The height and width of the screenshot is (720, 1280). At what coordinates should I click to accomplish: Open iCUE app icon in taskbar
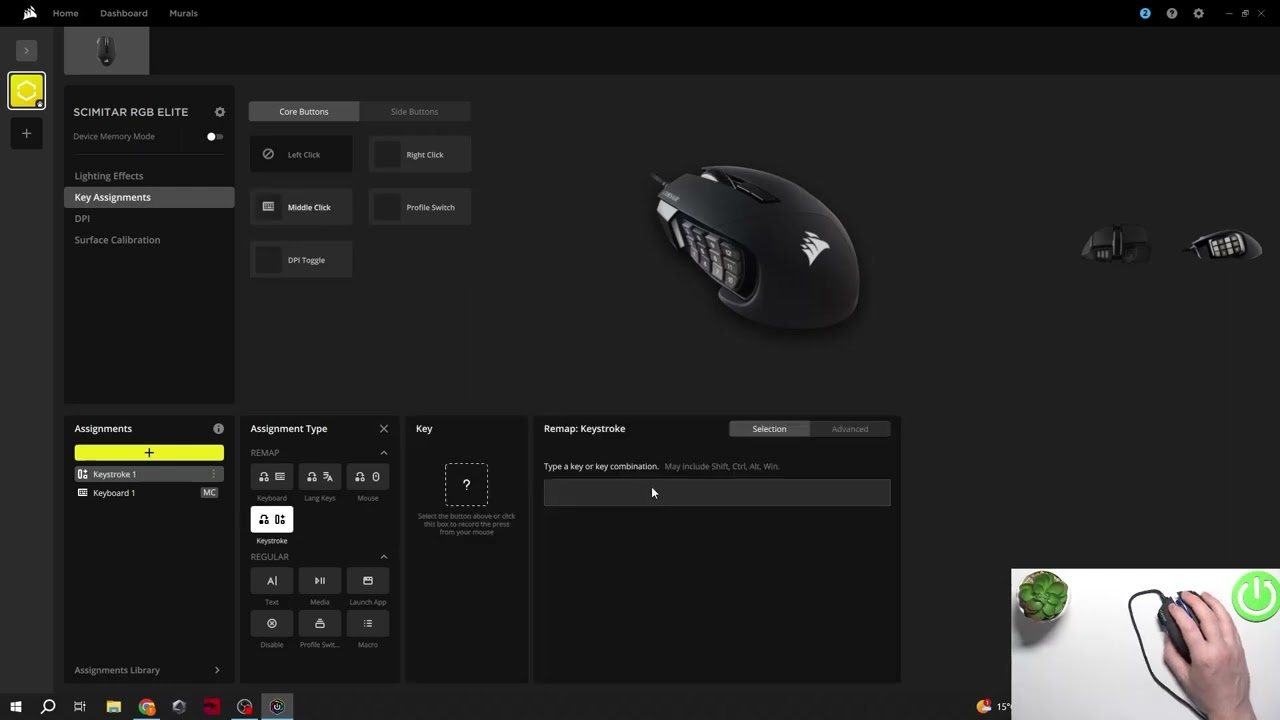coord(277,707)
